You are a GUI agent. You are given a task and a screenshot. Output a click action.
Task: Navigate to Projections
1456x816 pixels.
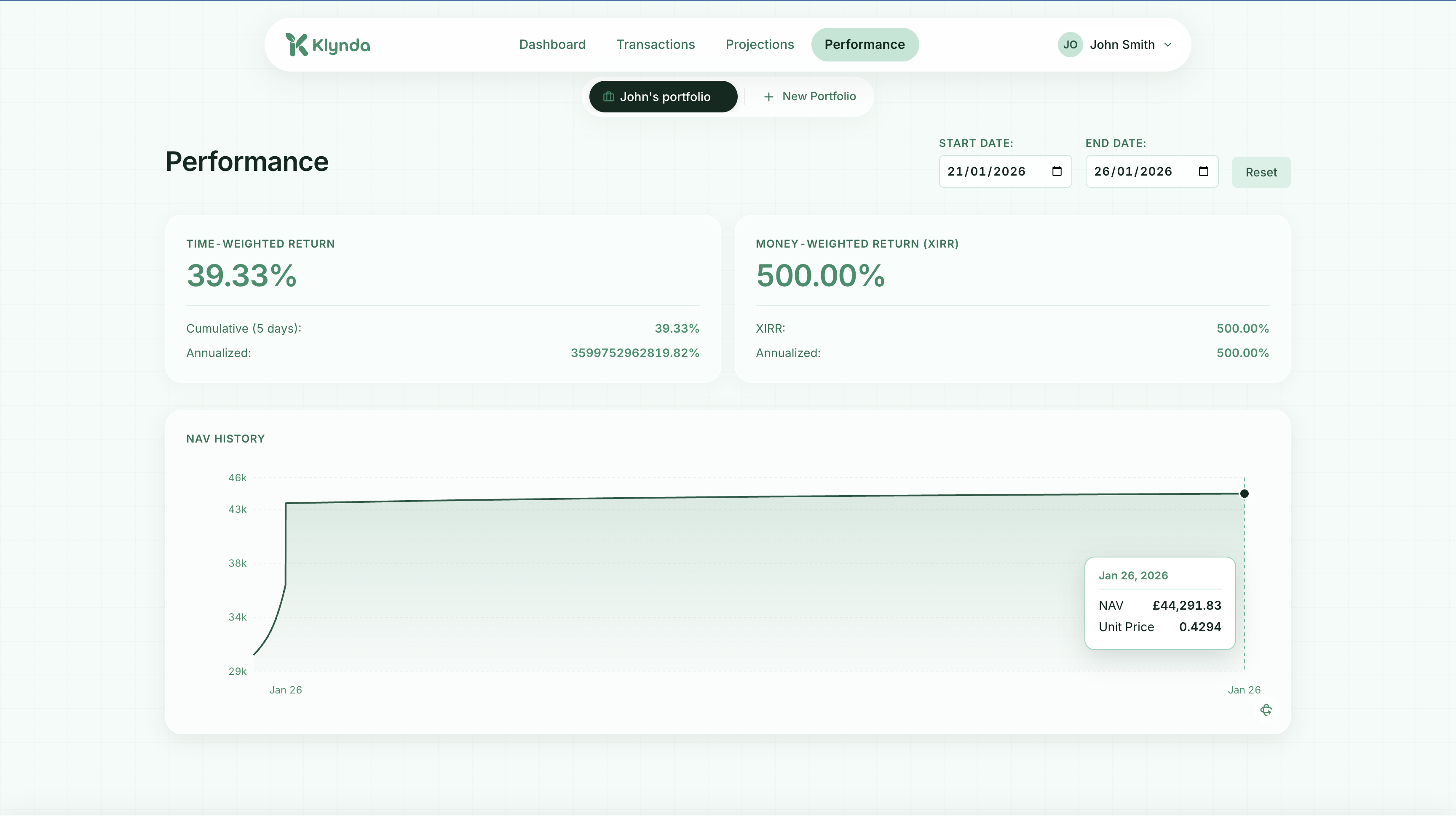[x=760, y=44]
